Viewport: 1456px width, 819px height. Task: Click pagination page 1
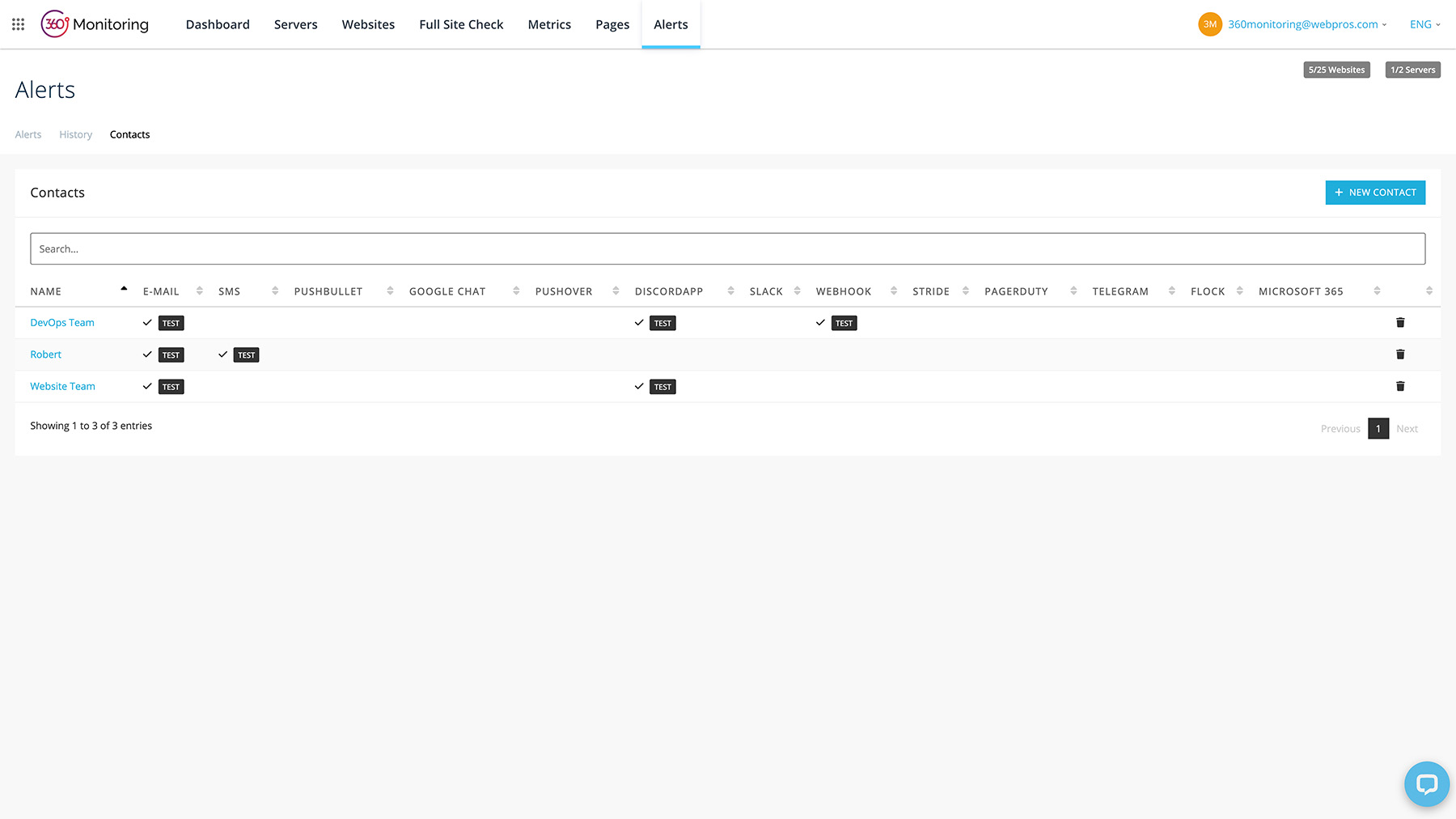click(x=1378, y=428)
